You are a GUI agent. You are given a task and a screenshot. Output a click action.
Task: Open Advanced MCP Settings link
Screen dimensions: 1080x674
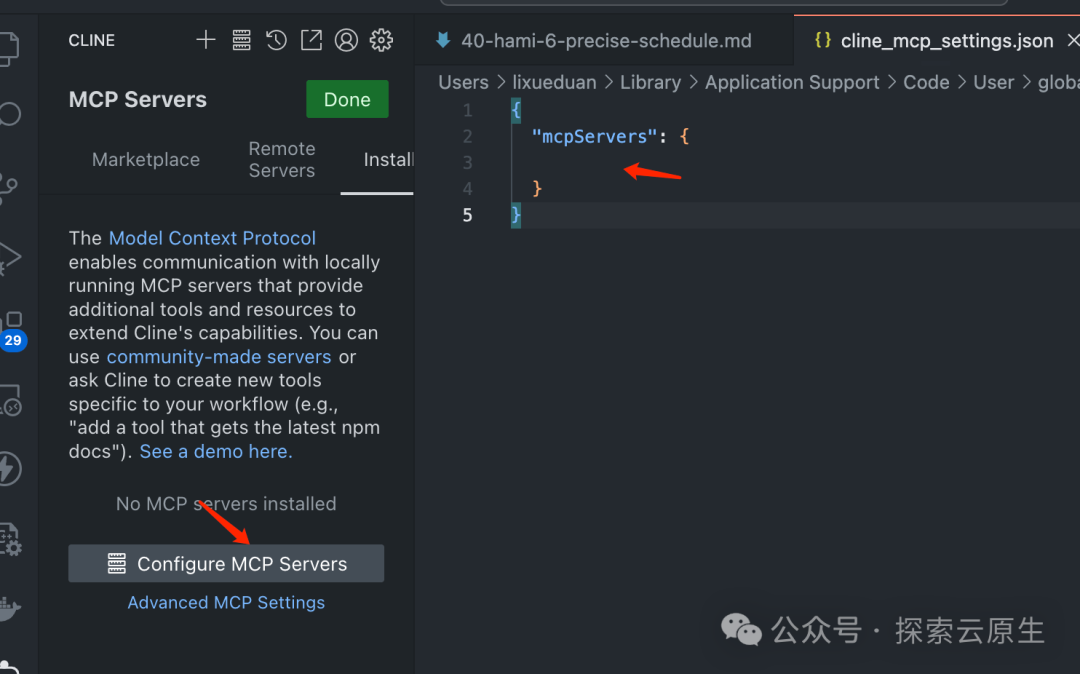(x=226, y=602)
